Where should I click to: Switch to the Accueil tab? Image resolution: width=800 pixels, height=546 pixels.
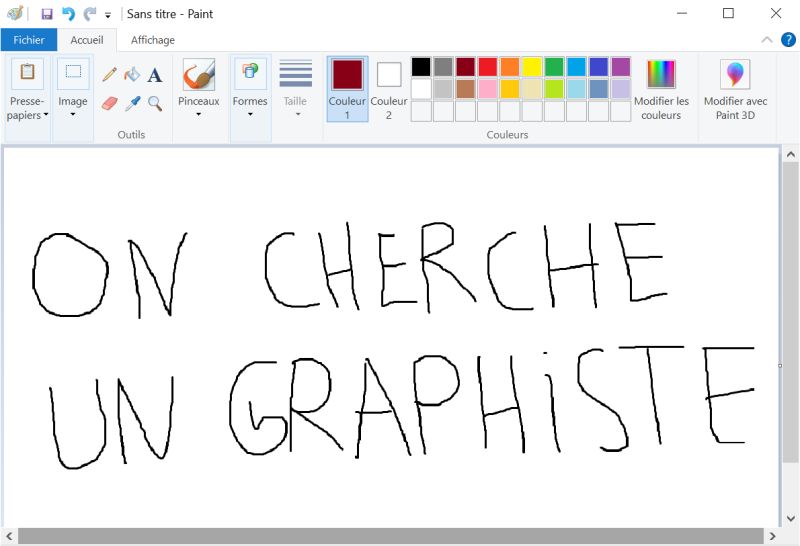click(87, 40)
